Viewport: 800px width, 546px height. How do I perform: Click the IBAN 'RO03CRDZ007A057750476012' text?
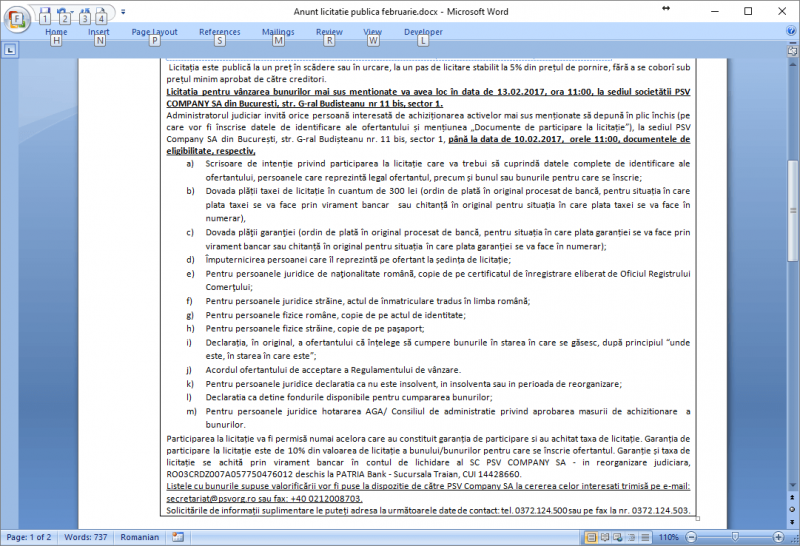click(x=232, y=474)
